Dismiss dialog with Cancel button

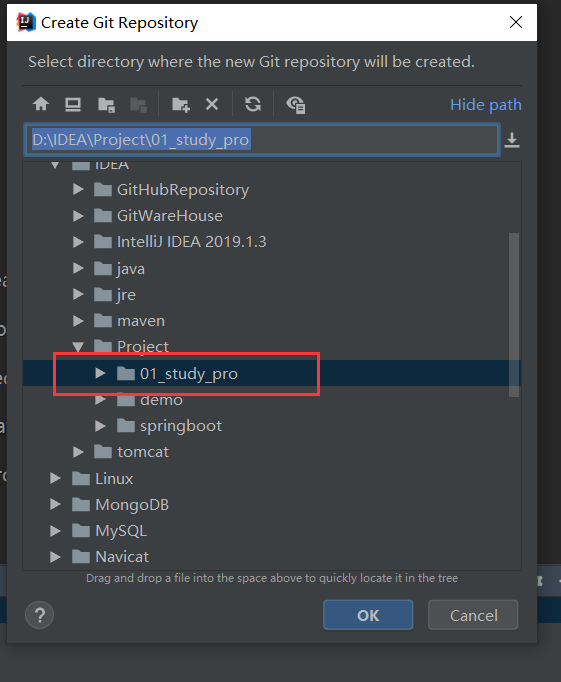pyautogui.click(x=473, y=615)
